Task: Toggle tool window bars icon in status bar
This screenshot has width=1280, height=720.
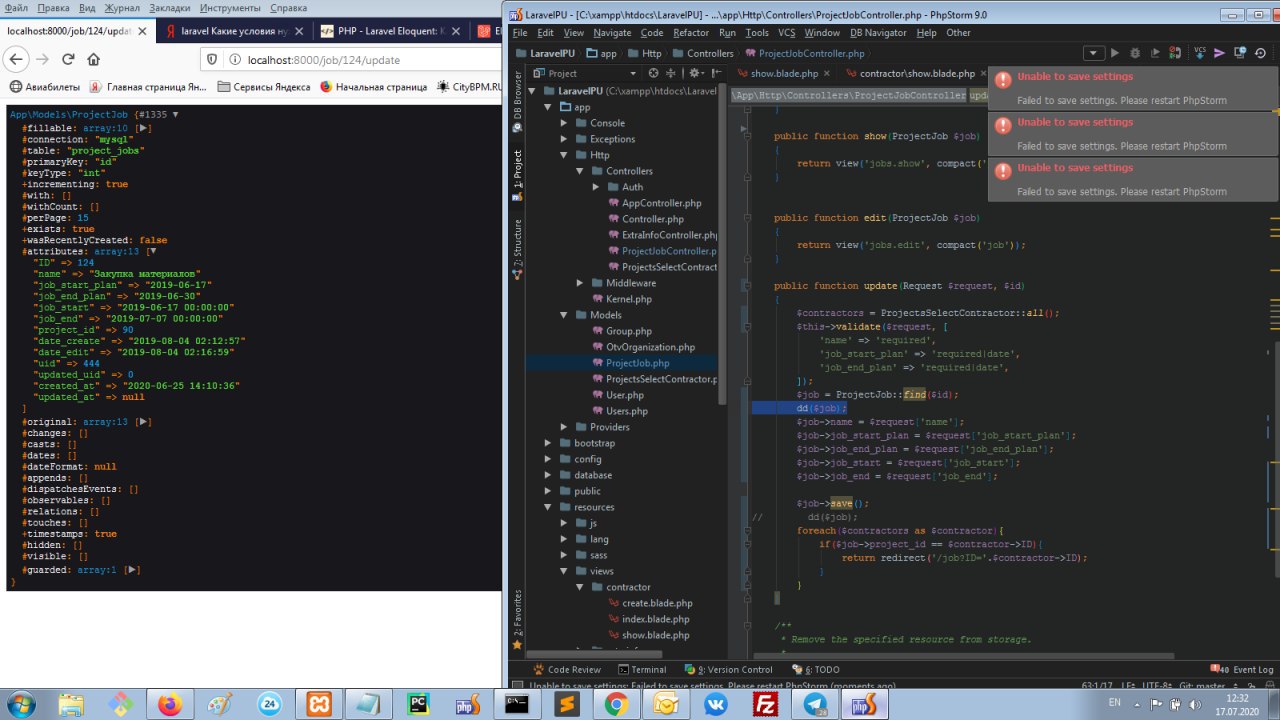Action: [516, 687]
